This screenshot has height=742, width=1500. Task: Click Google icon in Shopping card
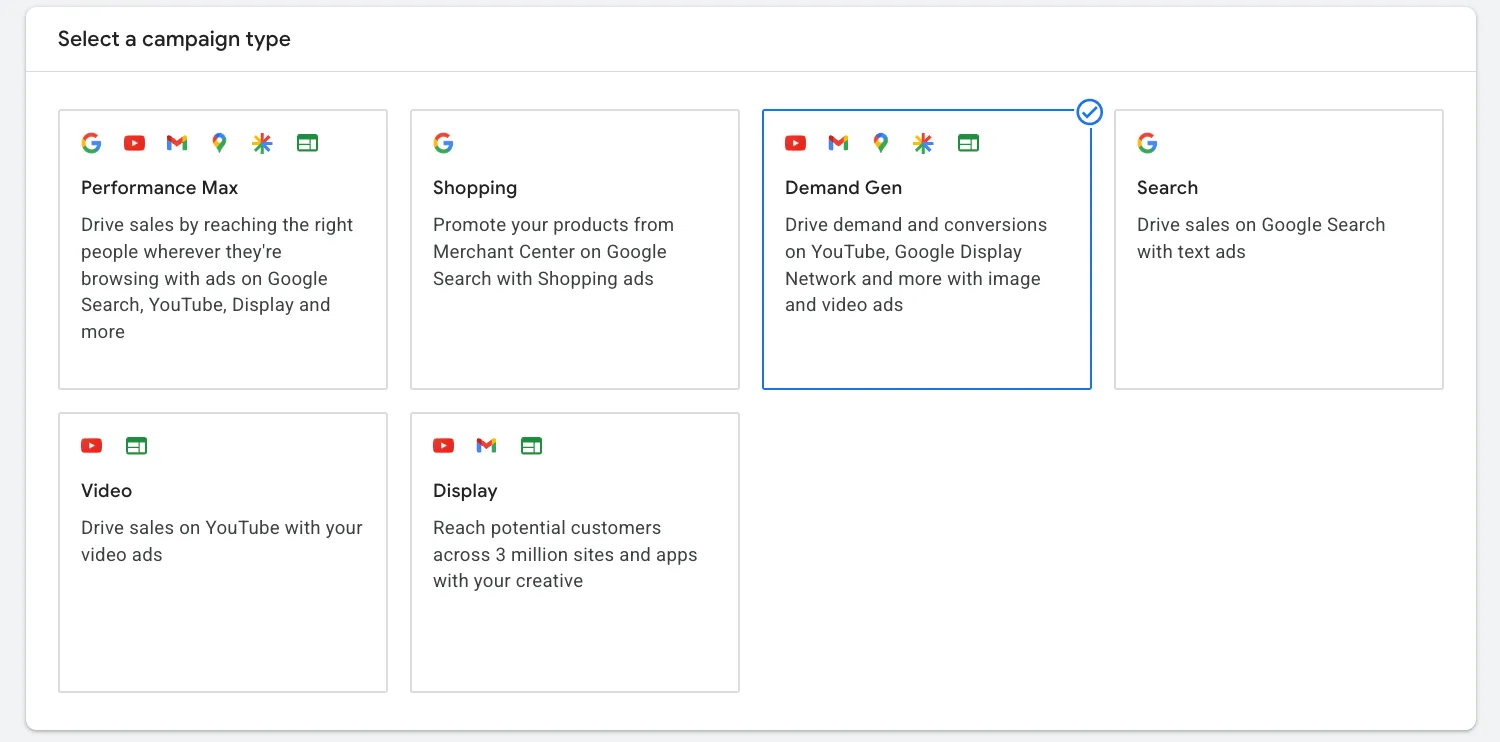click(443, 143)
